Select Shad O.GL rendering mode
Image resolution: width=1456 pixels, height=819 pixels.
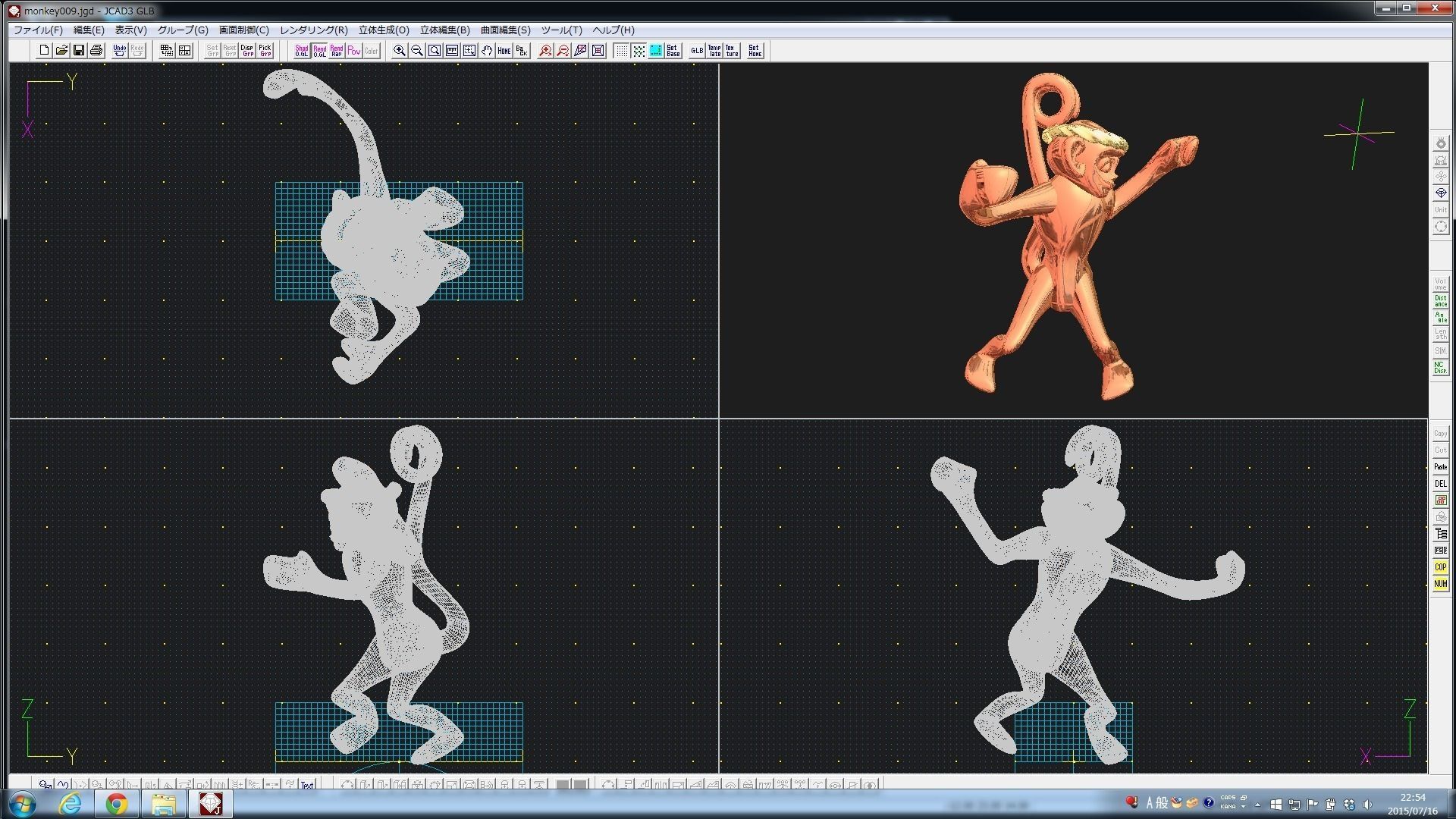point(302,51)
